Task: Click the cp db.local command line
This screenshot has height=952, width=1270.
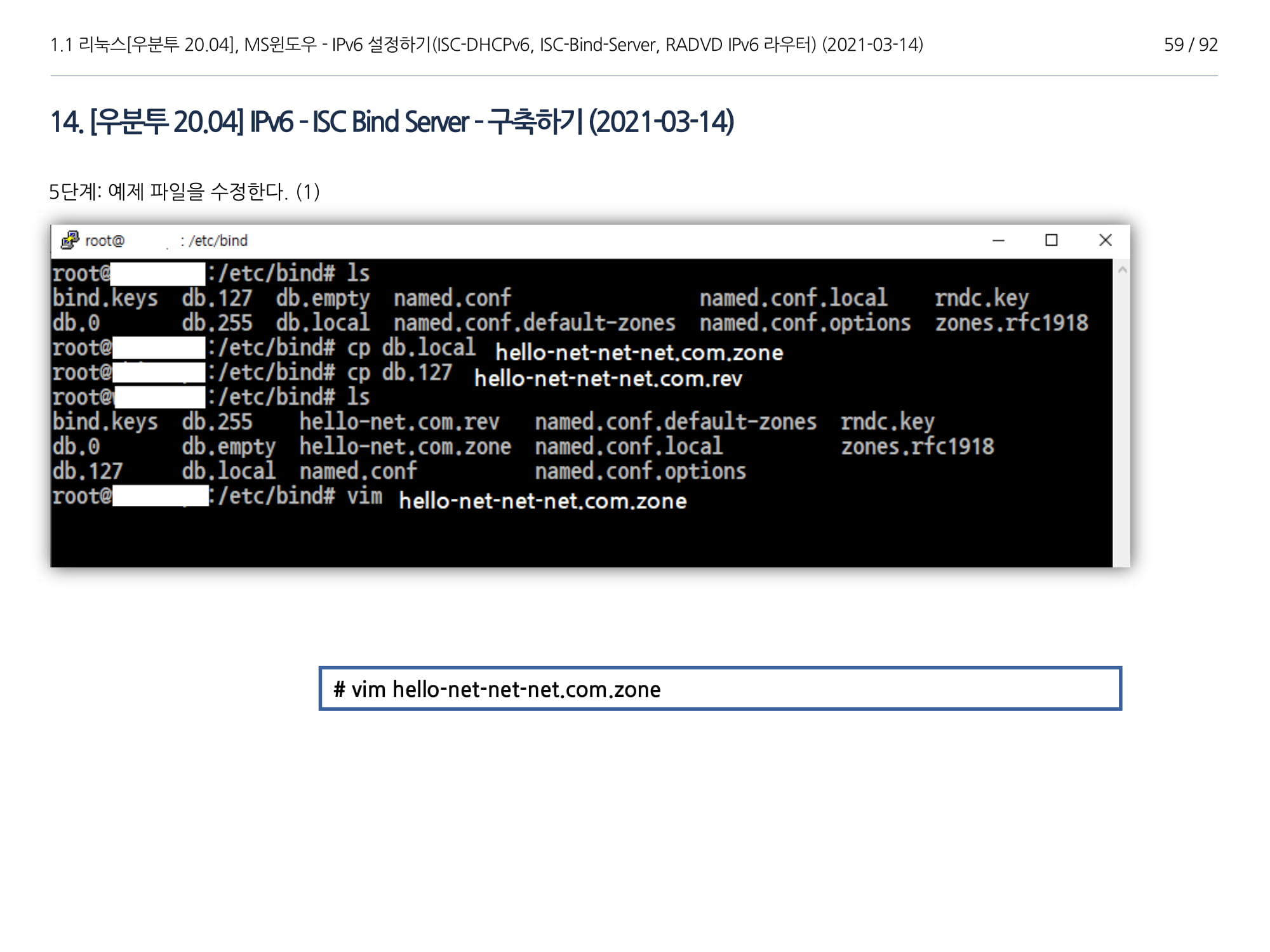Action: [x=411, y=348]
